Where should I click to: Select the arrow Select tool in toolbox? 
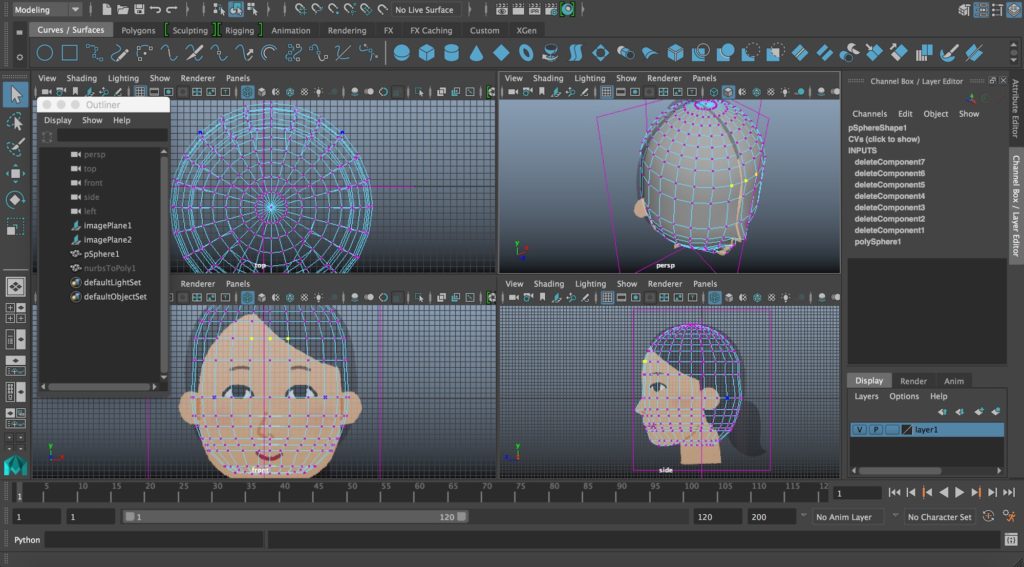(x=15, y=95)
